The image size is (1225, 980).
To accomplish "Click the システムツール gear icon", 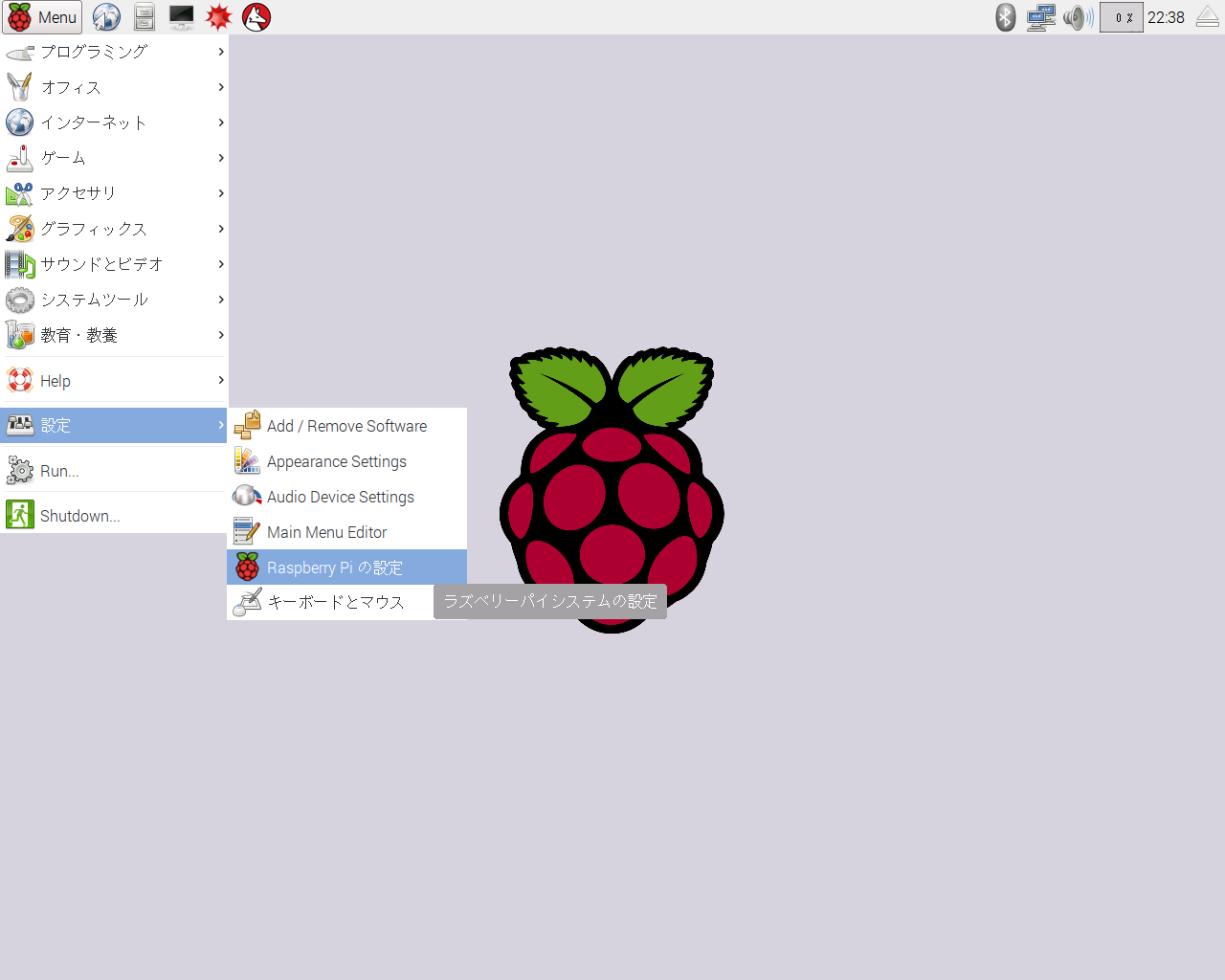I will [x=20, y=300].
